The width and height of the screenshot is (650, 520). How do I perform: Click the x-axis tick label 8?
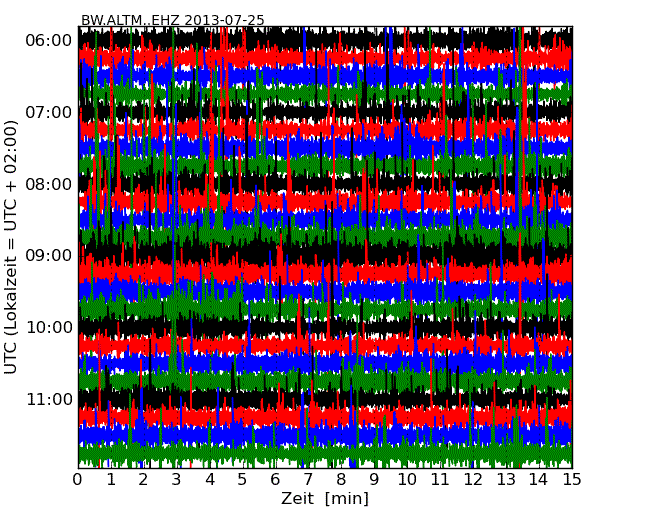coord(341,480)
